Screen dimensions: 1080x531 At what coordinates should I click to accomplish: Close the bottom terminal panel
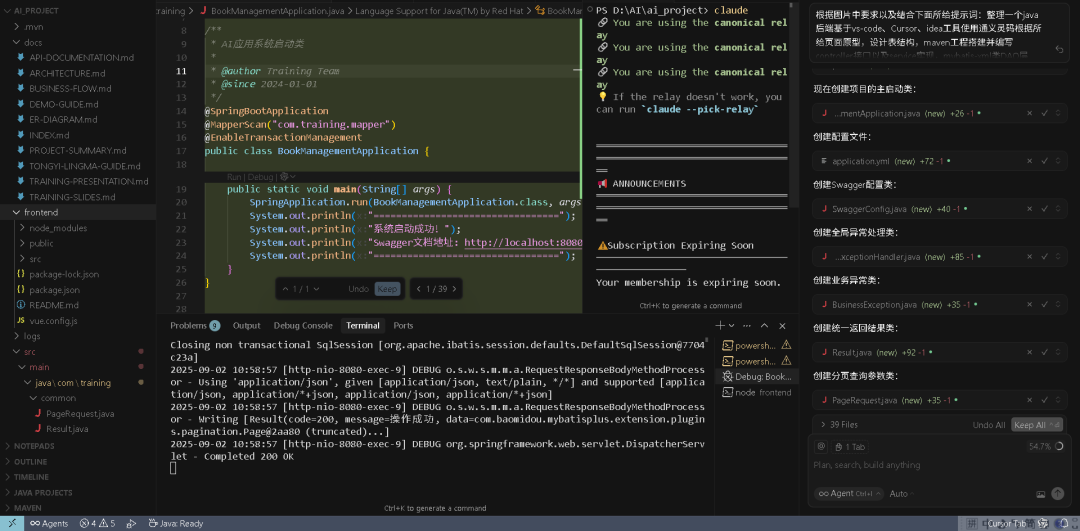(782, 326)
